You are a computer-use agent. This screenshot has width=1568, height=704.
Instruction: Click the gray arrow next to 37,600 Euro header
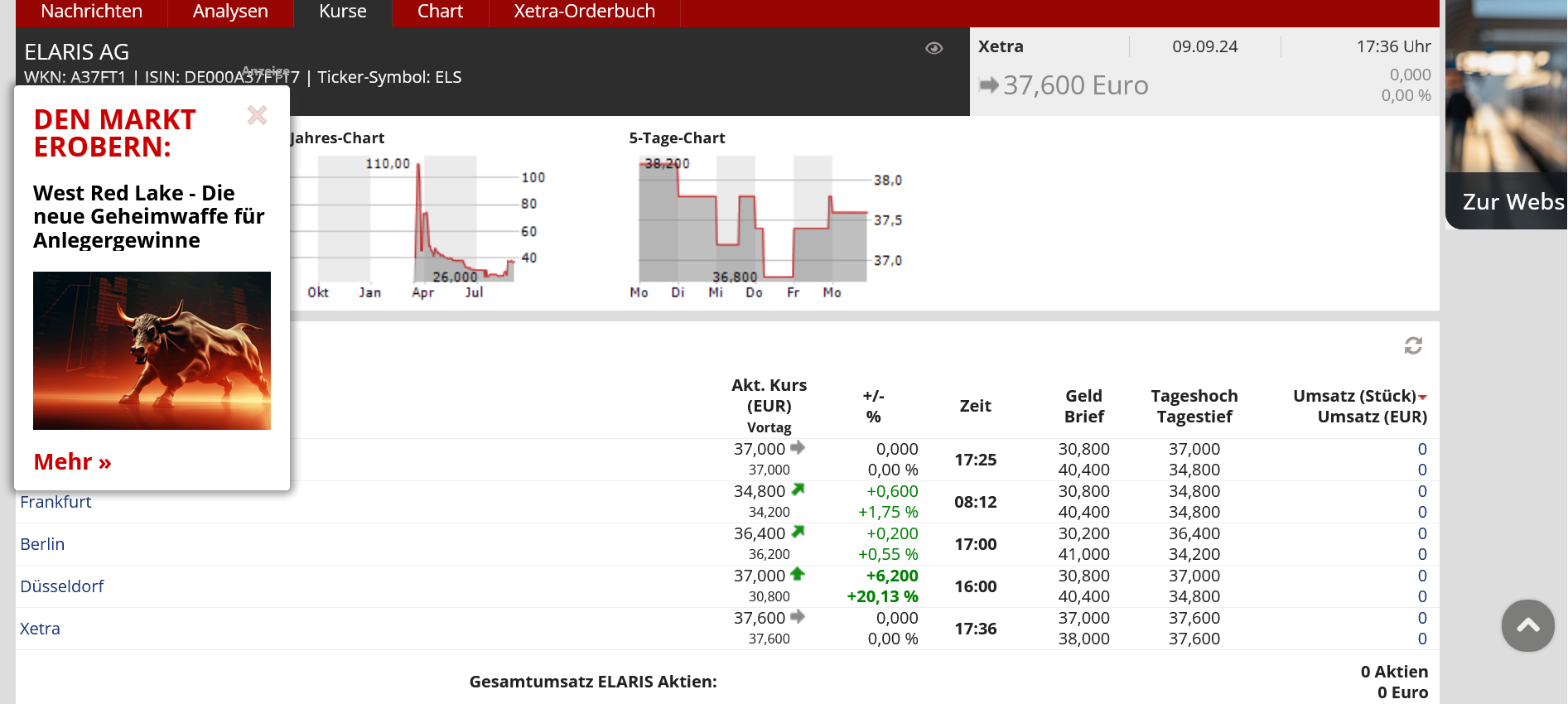point(988,84)
